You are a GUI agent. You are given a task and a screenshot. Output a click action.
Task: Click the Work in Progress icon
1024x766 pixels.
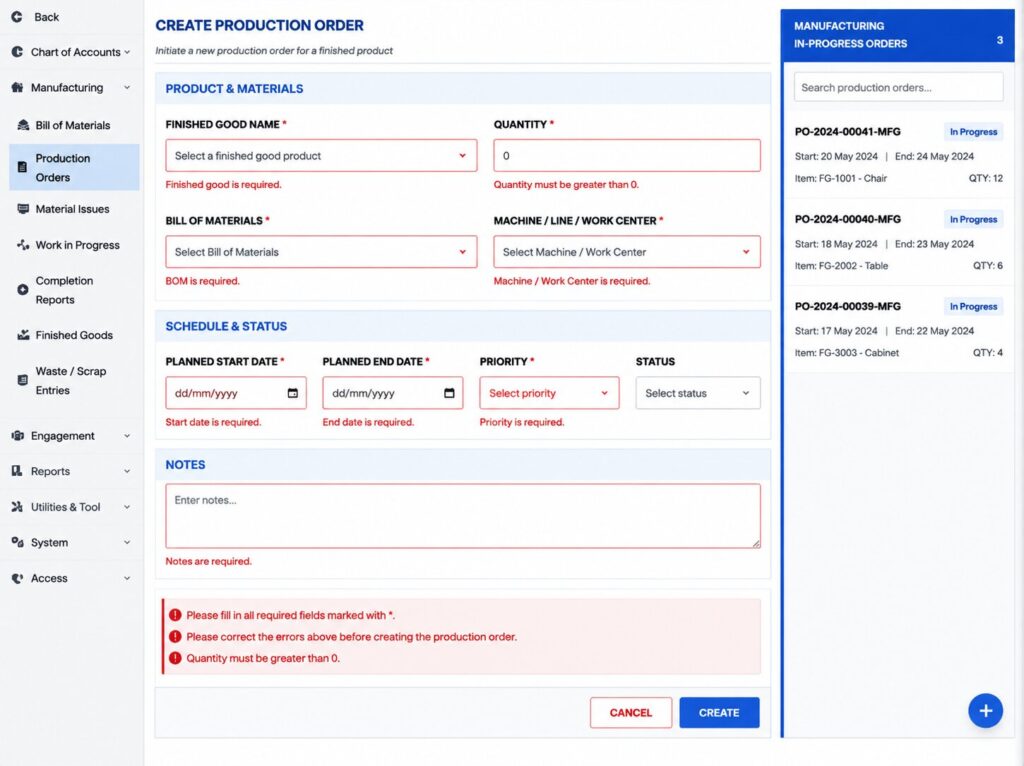(23, 245)
